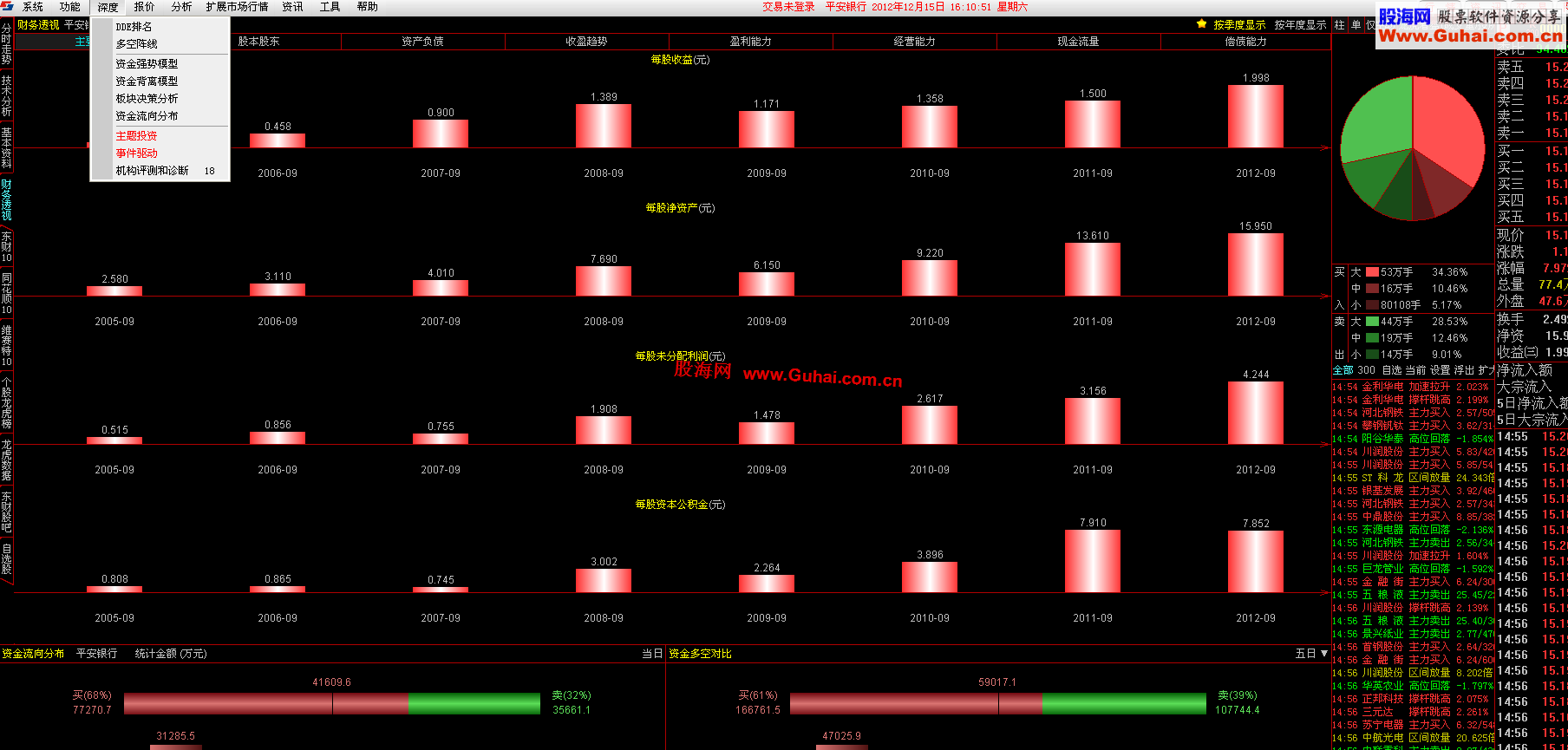Click 当日 label in fund flow panel
The image size is (1568, 750).
[652, 654]
